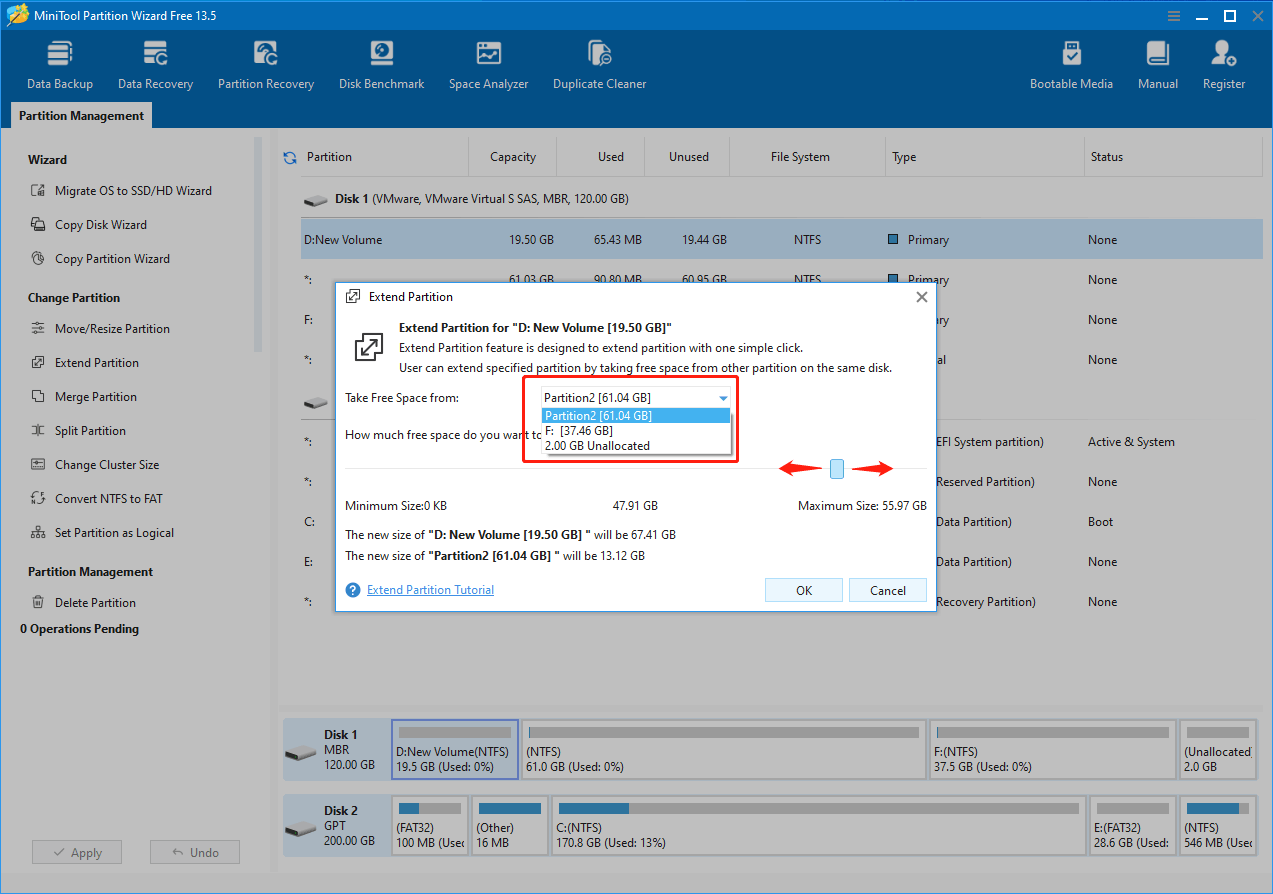The height and width of the screenshot is (894, 1273).
Task: Open the Extend Partition Tutorial link
Action: pos(430,589)
